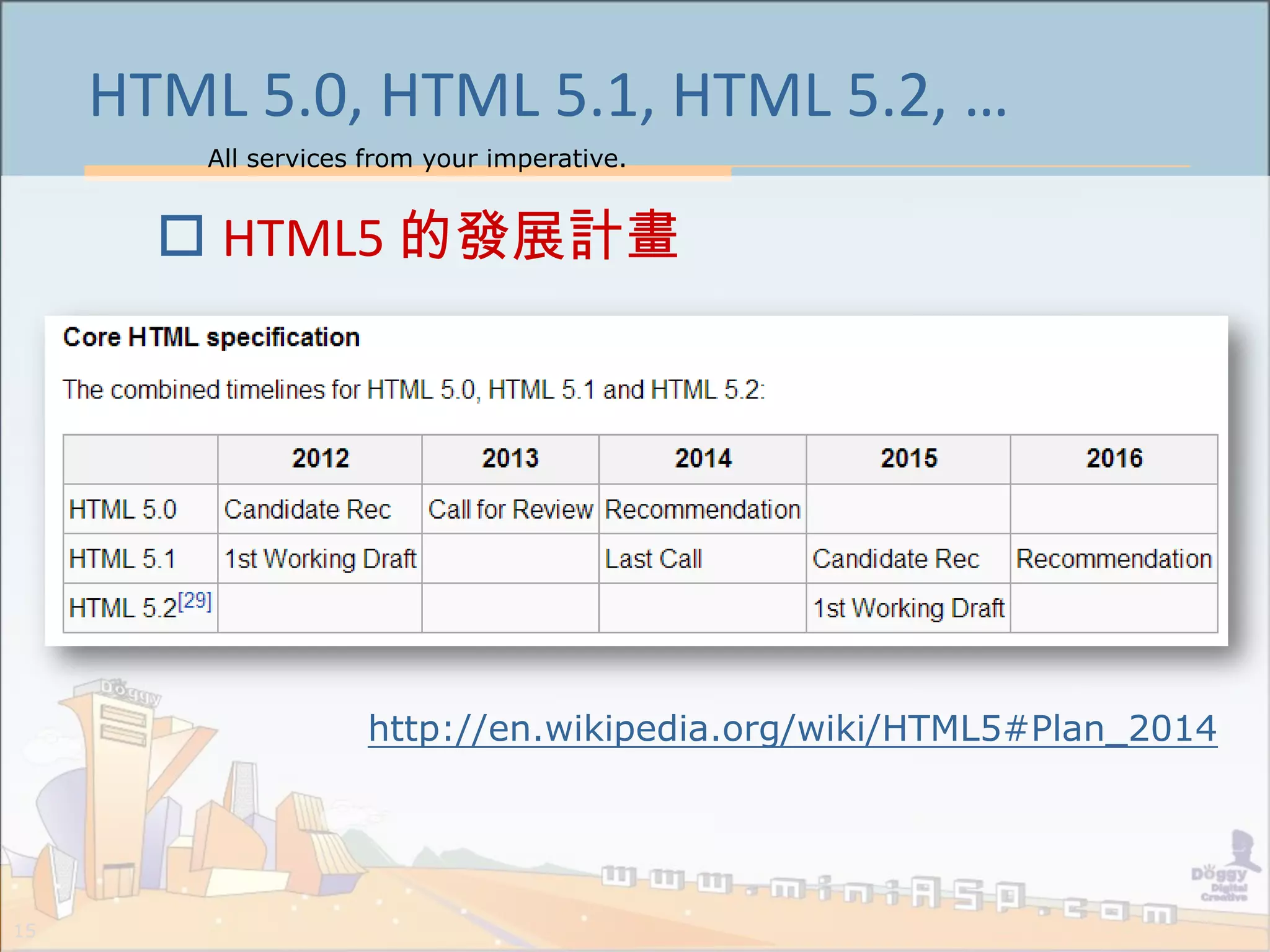This screenshot has height=952, width=1270.
Task: Click the subtitle 'All services from your imperative.'
Action: point(417,159)
